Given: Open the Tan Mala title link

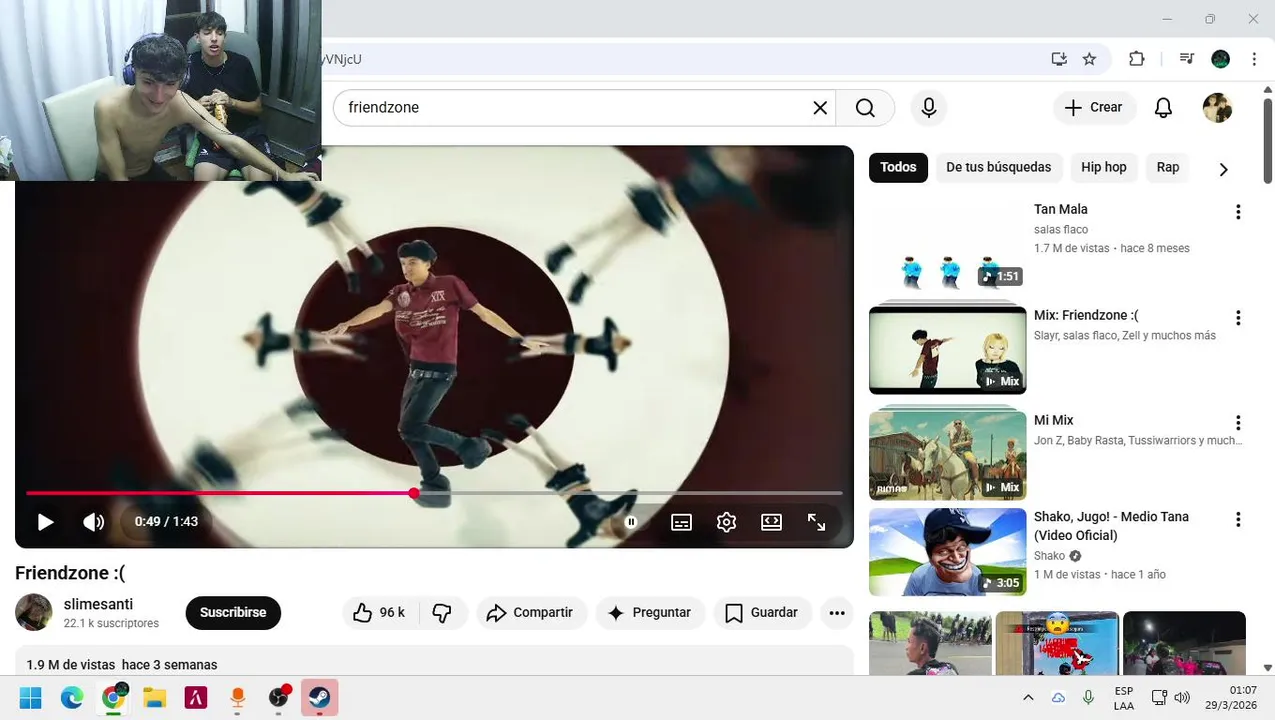Looking at the screenshot, I should pos(1061,210).
